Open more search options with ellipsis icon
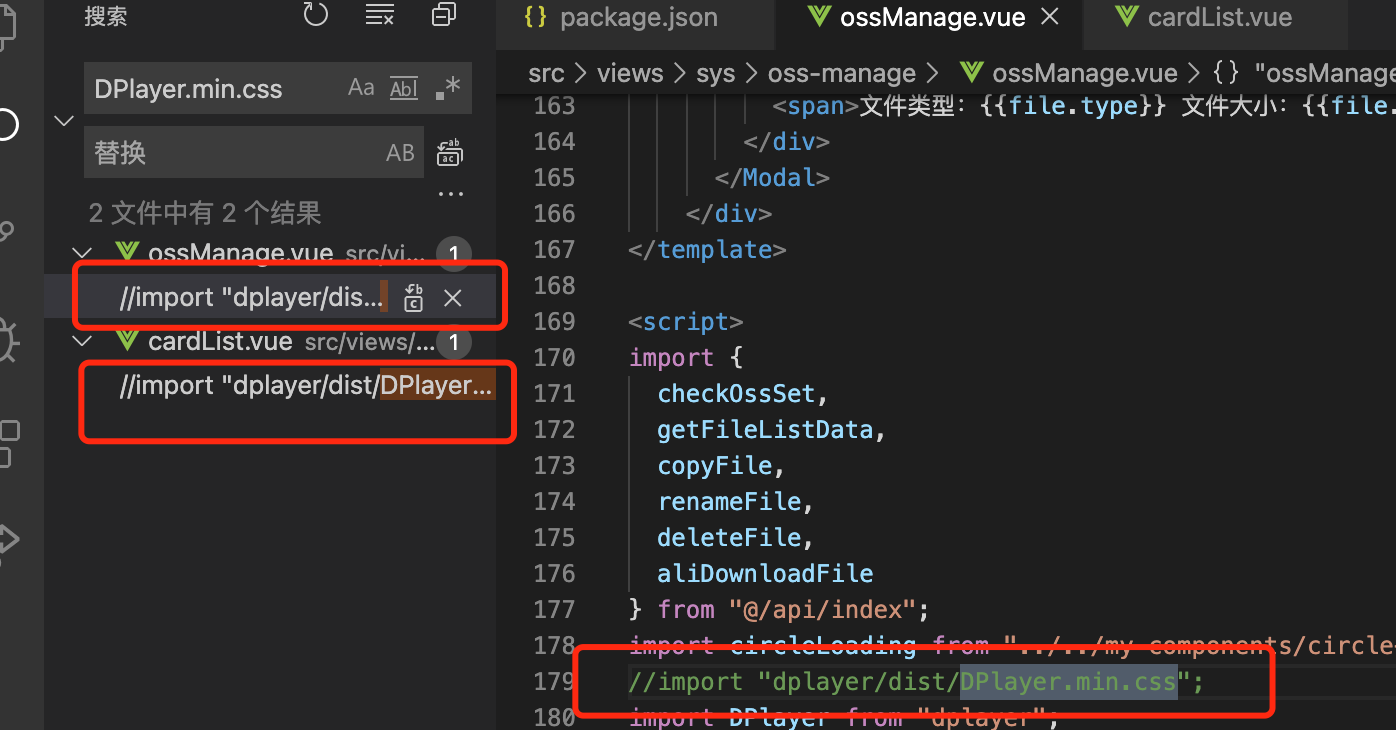The width and height of the screenshot is (1396, 730). (449, 194)
